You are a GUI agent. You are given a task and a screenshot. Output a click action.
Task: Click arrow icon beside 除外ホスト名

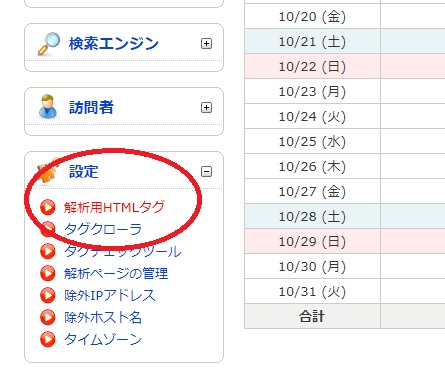48,317
